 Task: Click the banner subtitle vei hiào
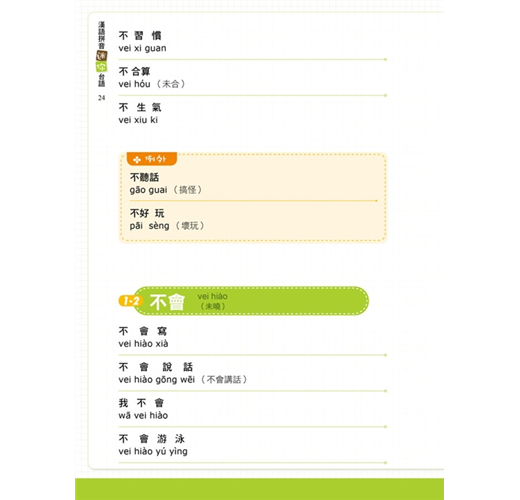pyautogui.click(x=212, y=296)
